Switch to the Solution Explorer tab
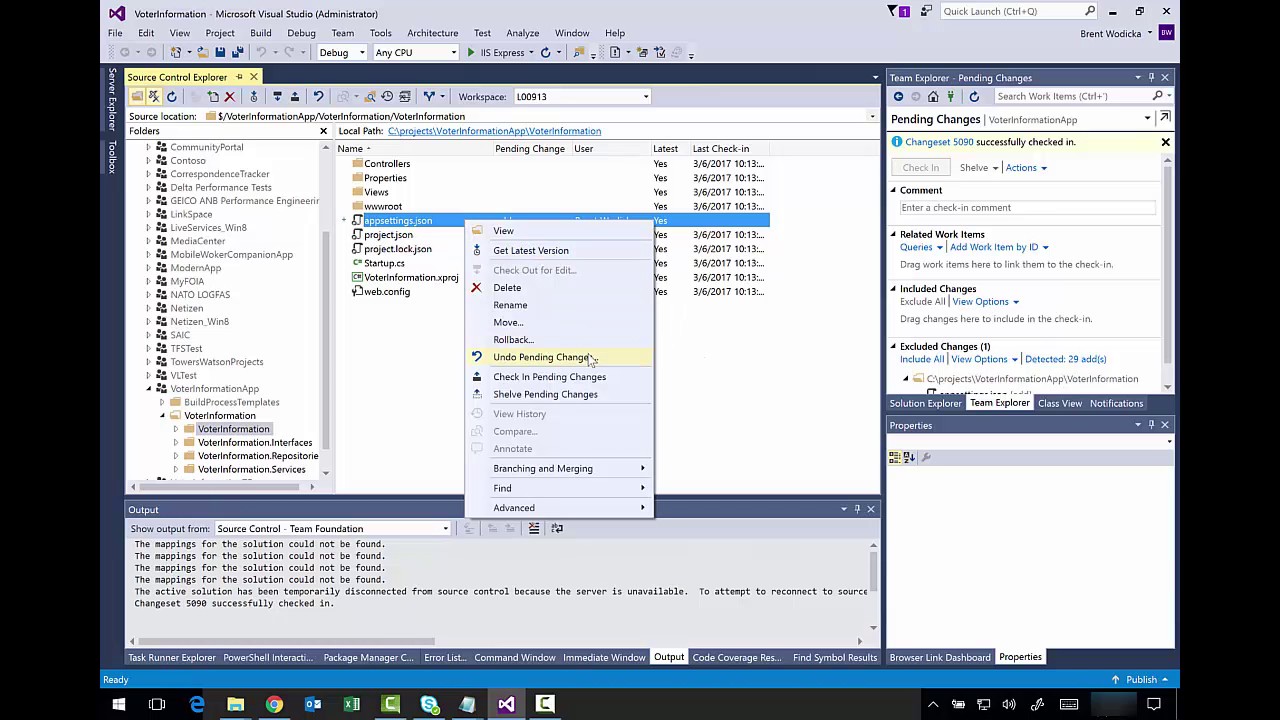Screen dimensions: 1280x720 tap(925, 403)
